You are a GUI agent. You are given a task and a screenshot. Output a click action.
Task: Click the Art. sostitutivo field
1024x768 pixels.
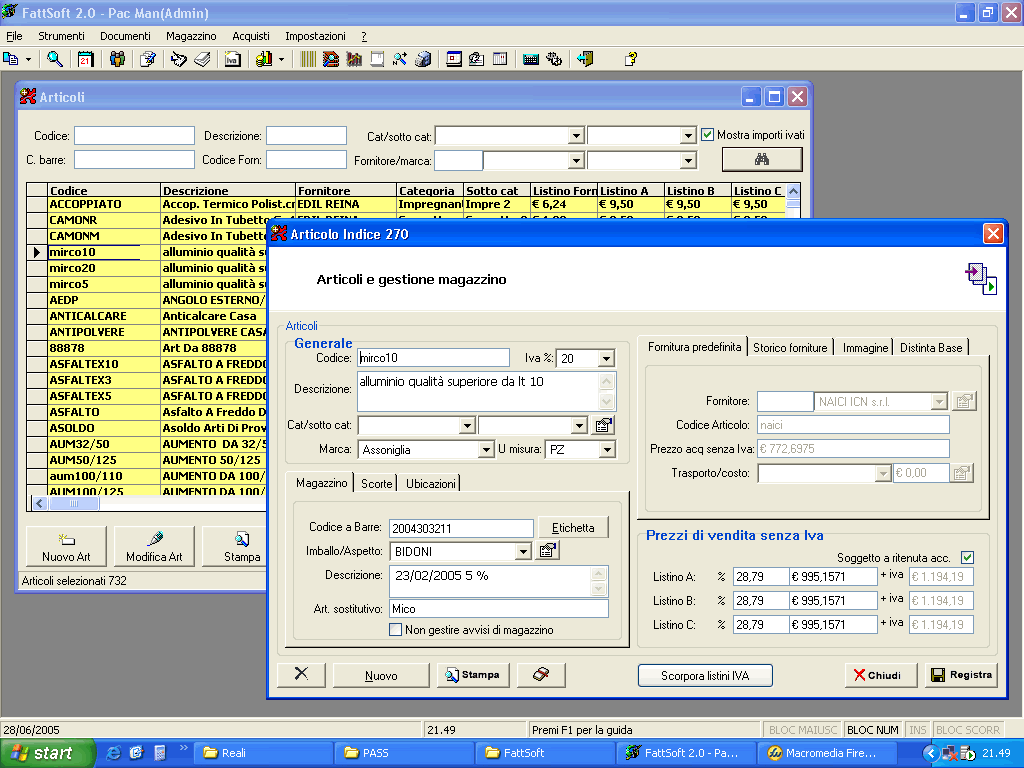(499, 609)
